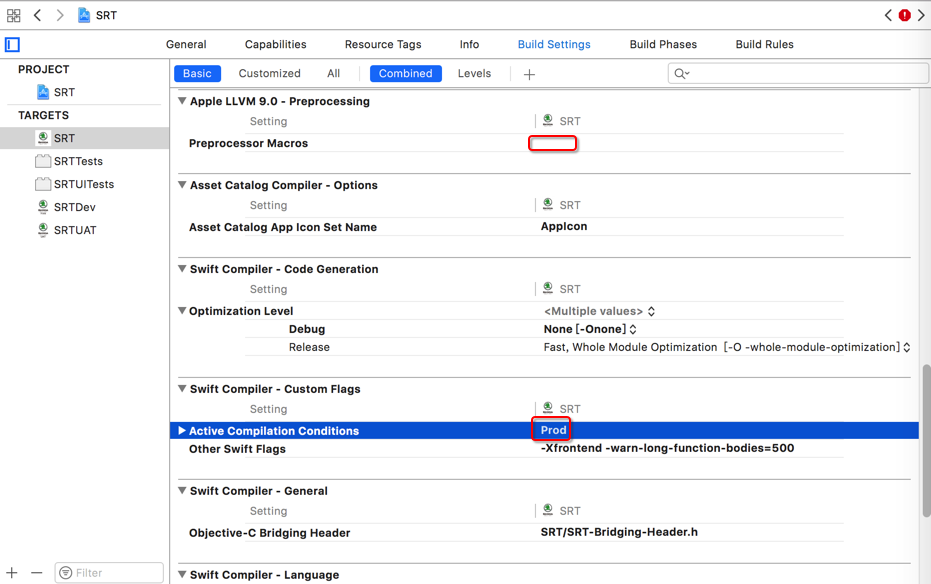Remove the selected target with minus button
This screenshot has height=584, width=931.
(37, 573)
